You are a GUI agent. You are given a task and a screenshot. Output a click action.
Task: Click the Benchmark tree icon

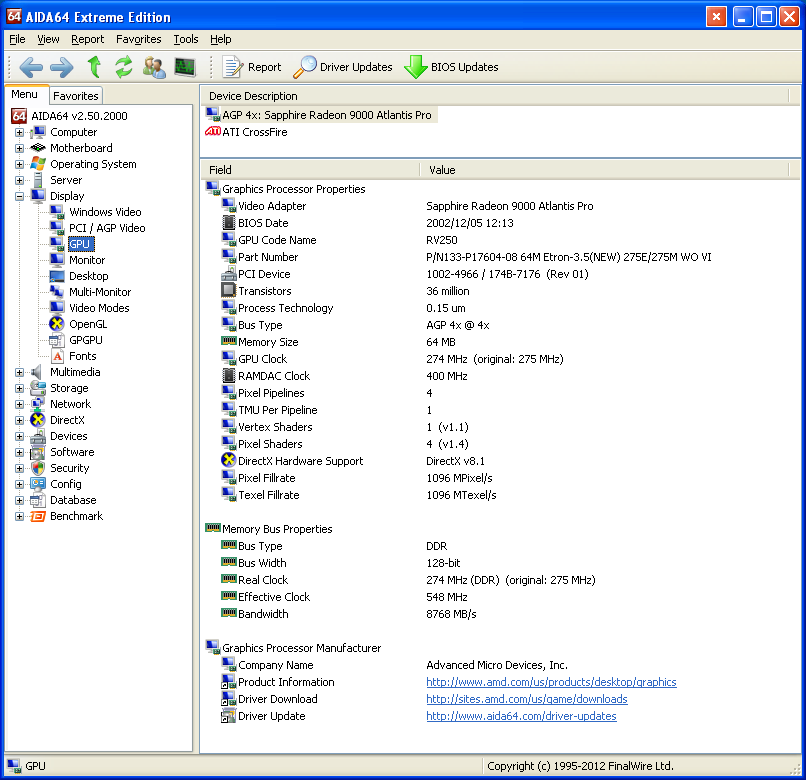pyautogui.click(x=38, y=516)
